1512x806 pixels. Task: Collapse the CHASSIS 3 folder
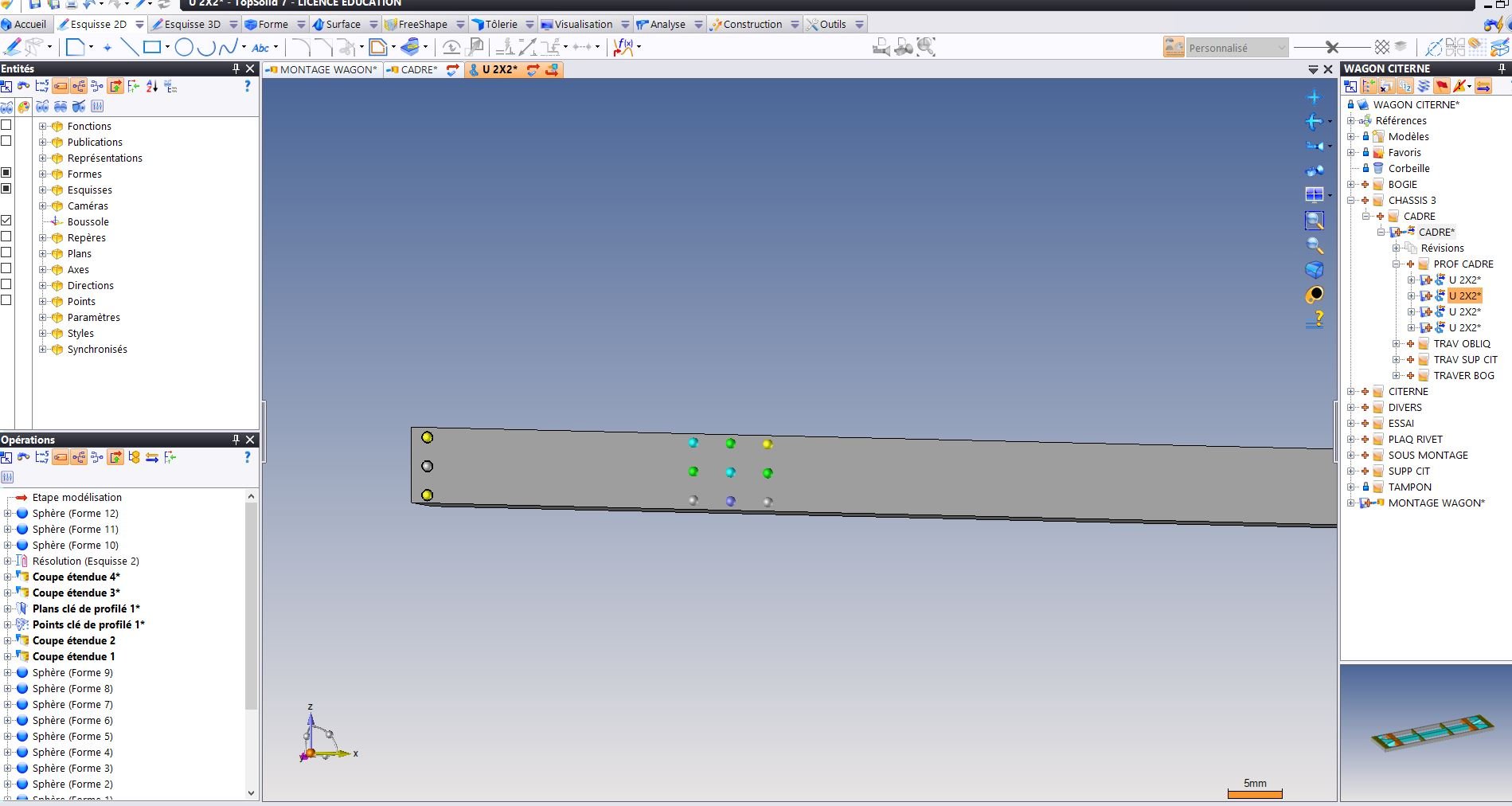(1351, 200)
